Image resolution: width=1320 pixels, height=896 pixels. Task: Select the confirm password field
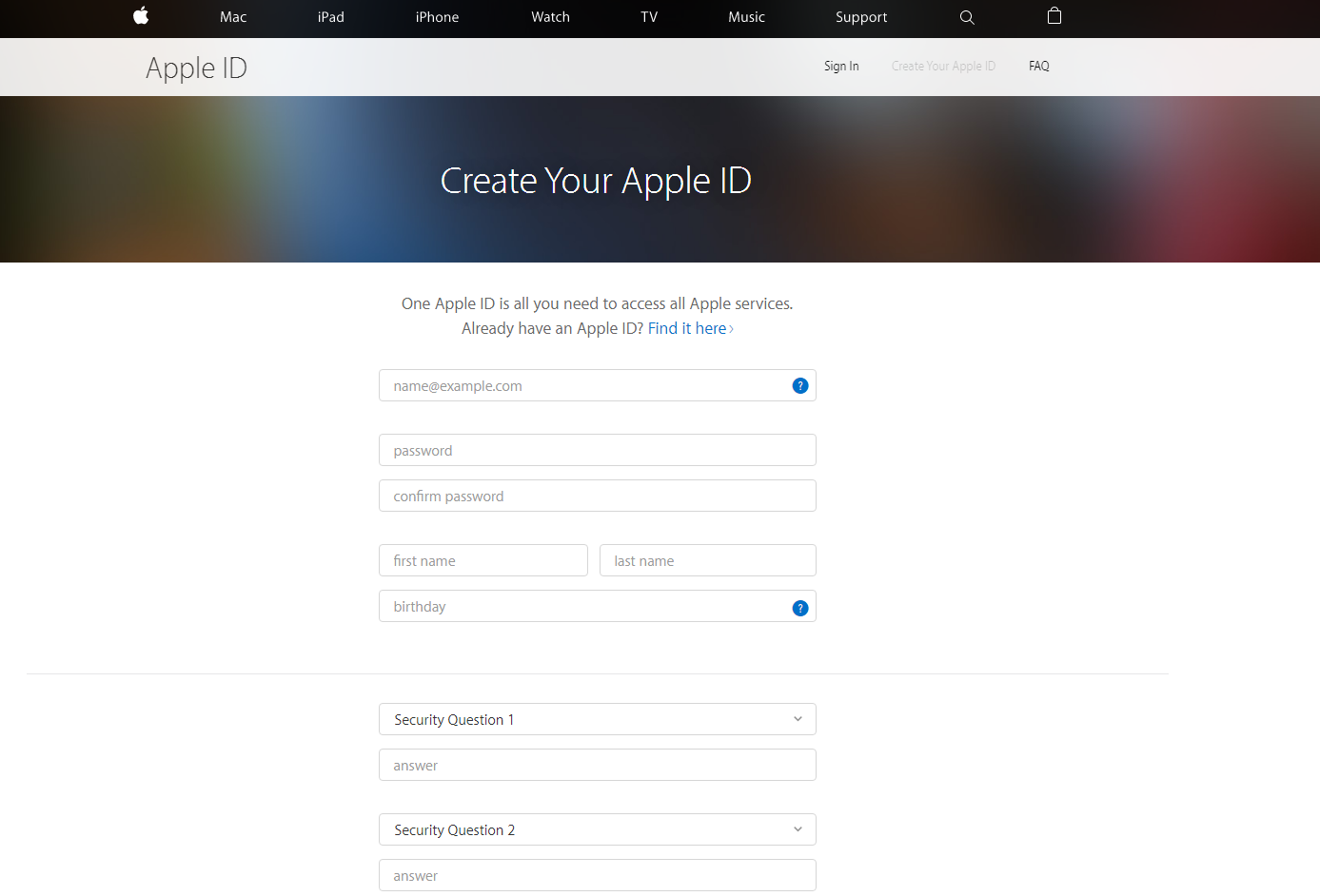(x=598, y=496)
